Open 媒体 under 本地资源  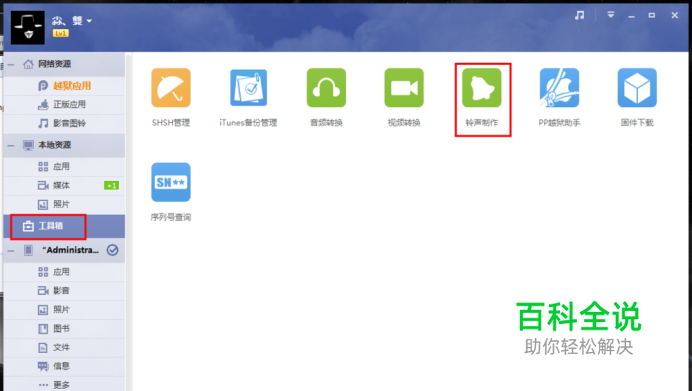[64, 185]
